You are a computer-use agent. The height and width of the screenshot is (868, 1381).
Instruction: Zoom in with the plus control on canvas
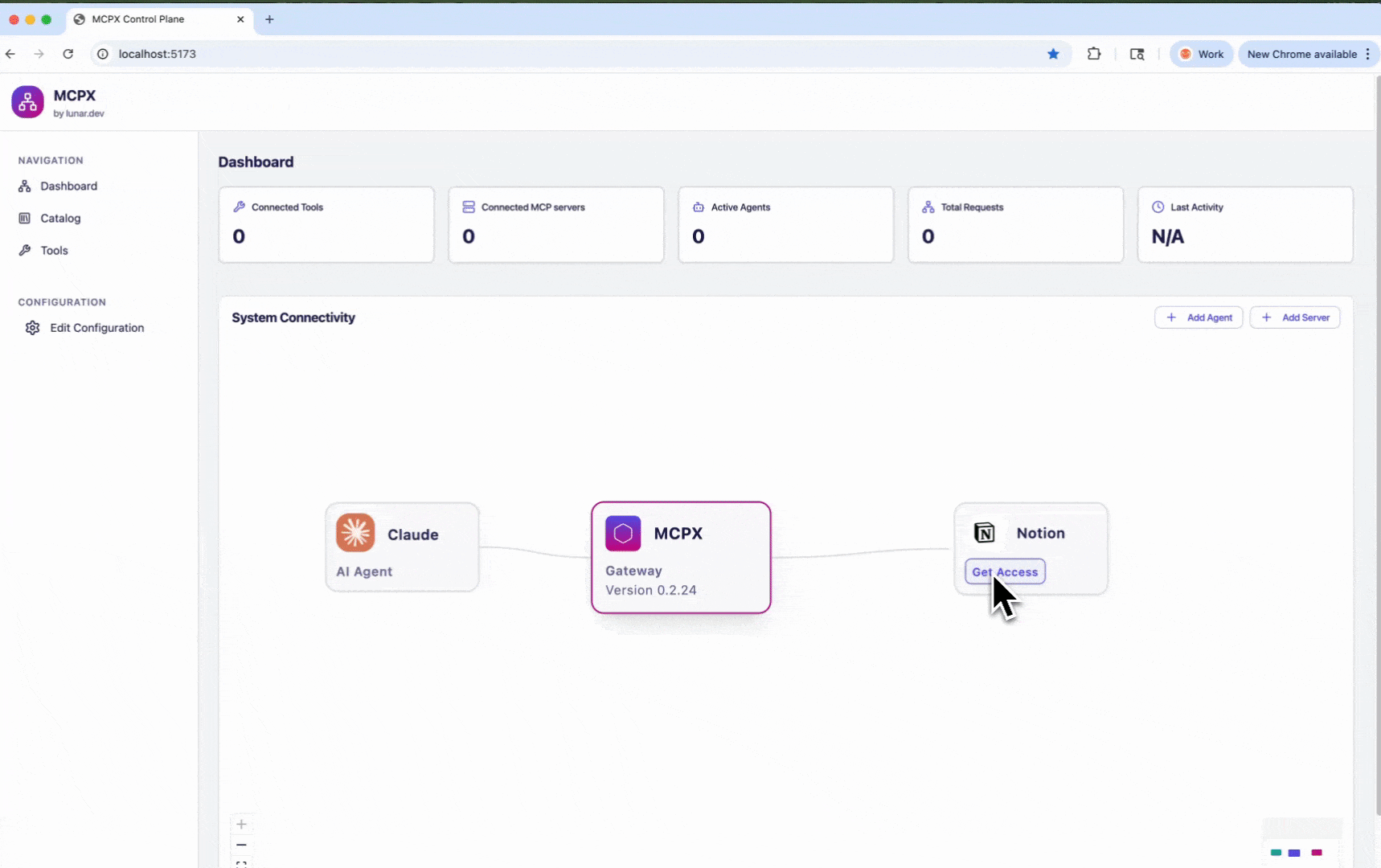coord(241,824)
